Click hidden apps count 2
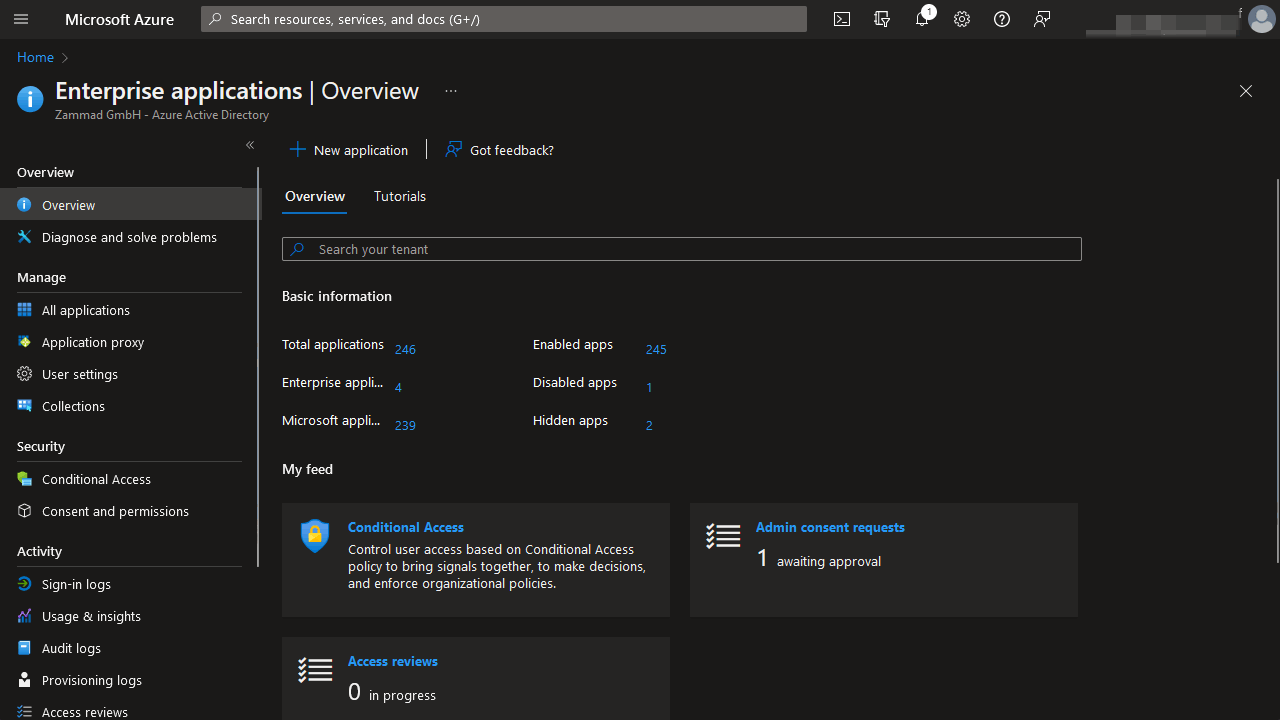This screenshot has width=1280, height=720. [649, 425]
